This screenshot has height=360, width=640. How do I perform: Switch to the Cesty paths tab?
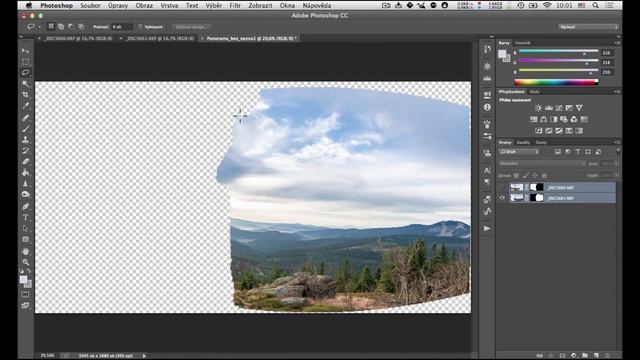(x=541, y=142)
